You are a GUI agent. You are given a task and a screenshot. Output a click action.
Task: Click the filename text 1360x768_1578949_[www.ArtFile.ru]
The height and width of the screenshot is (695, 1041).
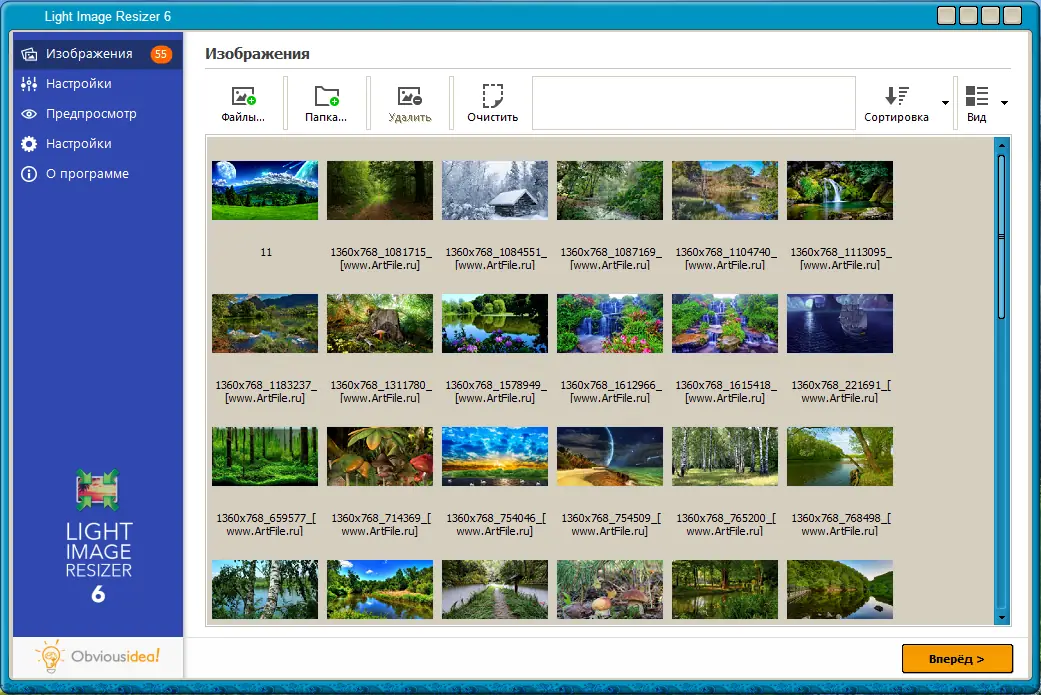coord(495,392)
